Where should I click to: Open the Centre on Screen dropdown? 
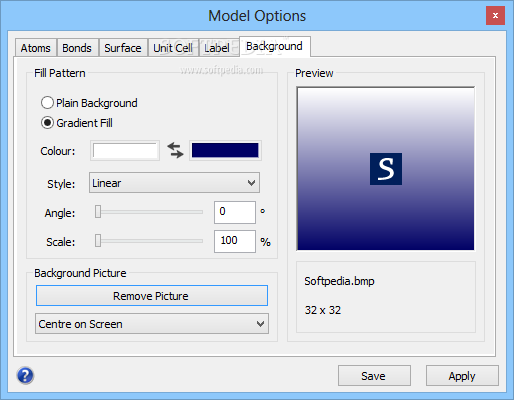pyautogui.click(x=152, y=324)
